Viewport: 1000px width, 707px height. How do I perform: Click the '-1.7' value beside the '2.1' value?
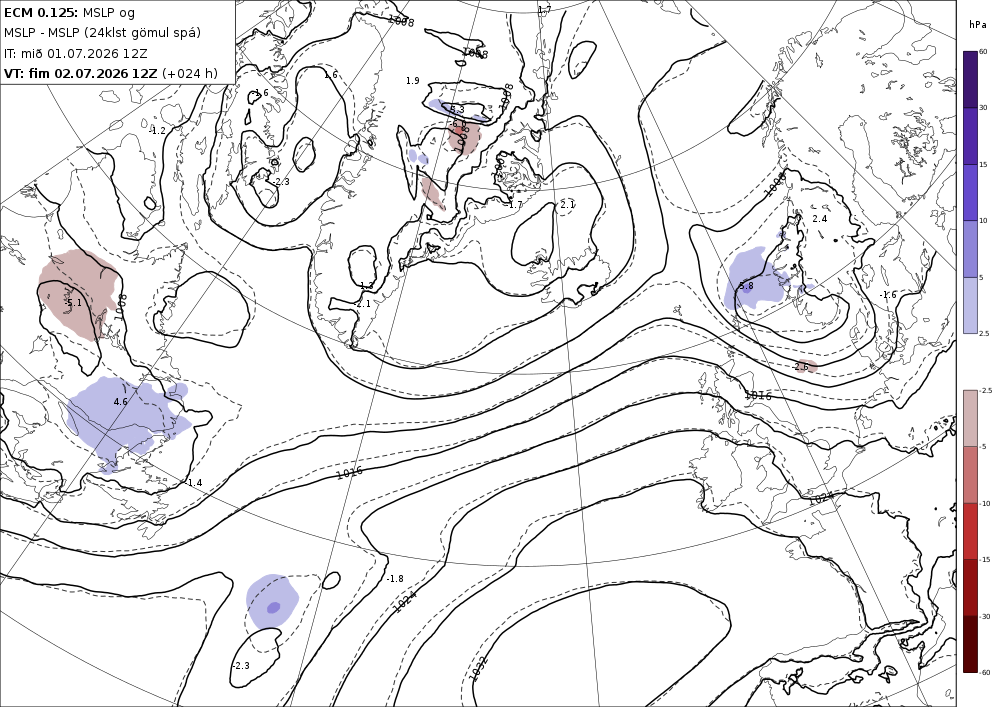coord(515,205)
